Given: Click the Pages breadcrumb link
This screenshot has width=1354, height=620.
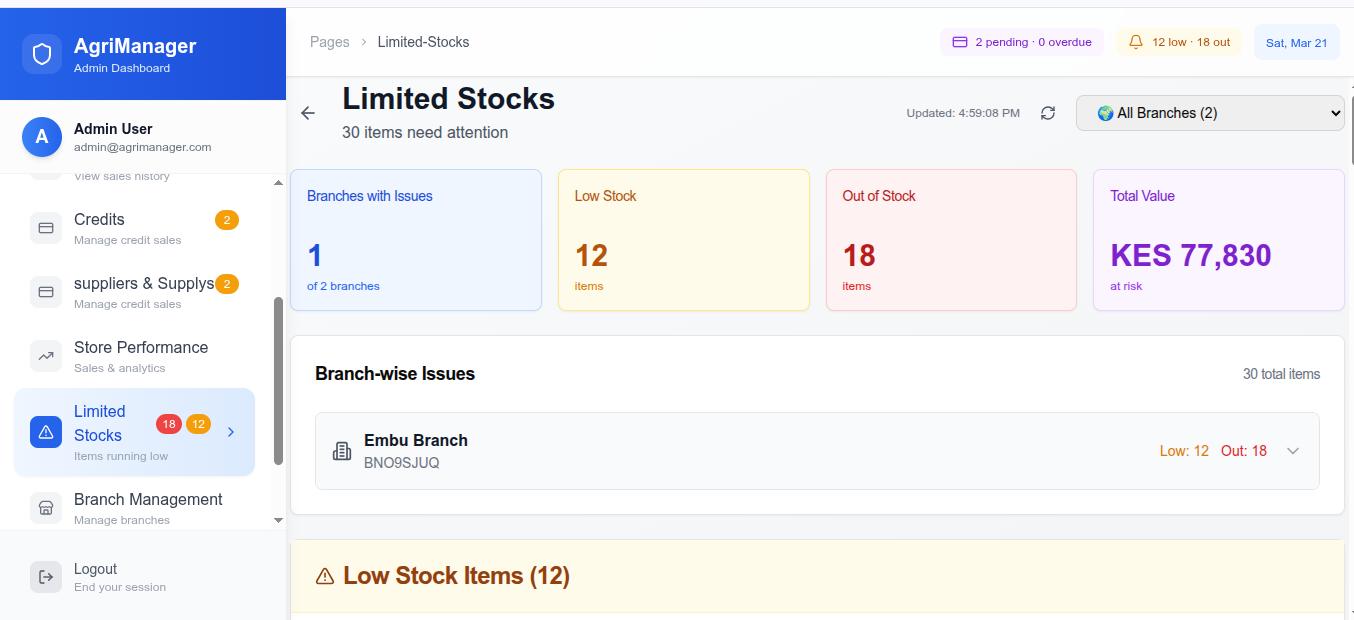Looking at the screenshot, I should (x=330, y=42).
